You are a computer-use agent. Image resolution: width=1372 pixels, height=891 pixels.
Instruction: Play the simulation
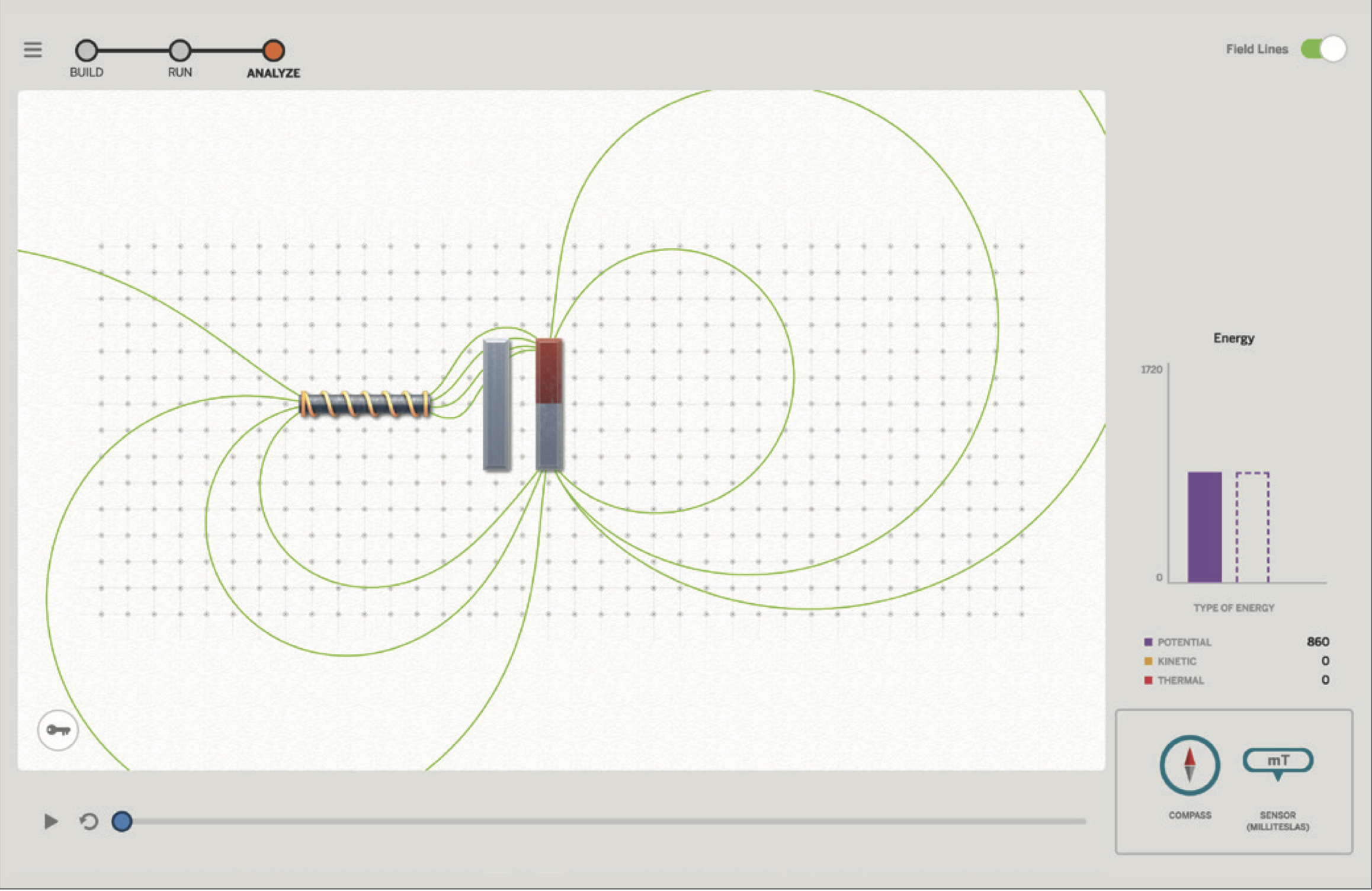[51, 822]
